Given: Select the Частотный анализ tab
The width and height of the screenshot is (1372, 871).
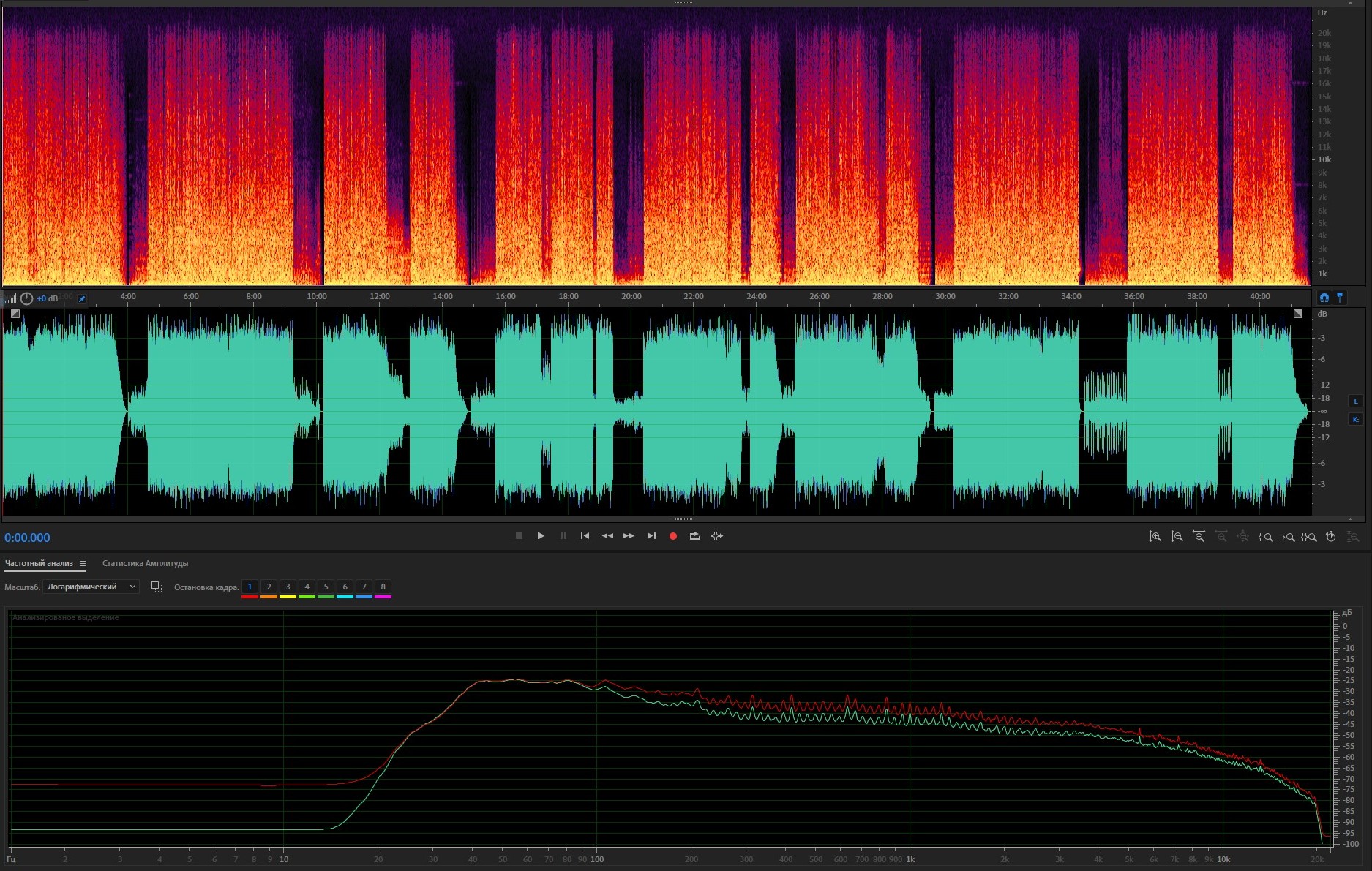Looking at the screenshot, I should 39,563.
